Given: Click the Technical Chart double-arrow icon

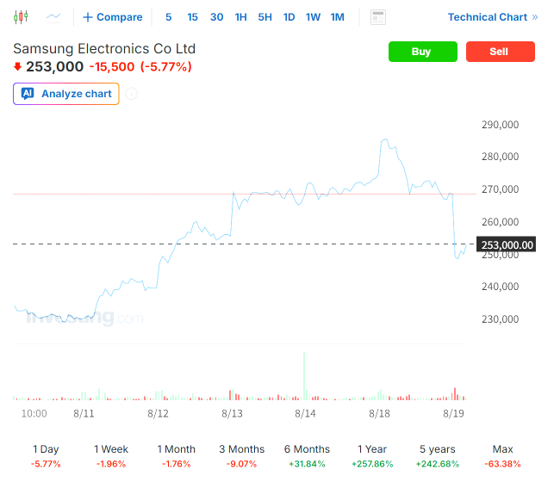Looking at the screenshot, I should 535,17.
